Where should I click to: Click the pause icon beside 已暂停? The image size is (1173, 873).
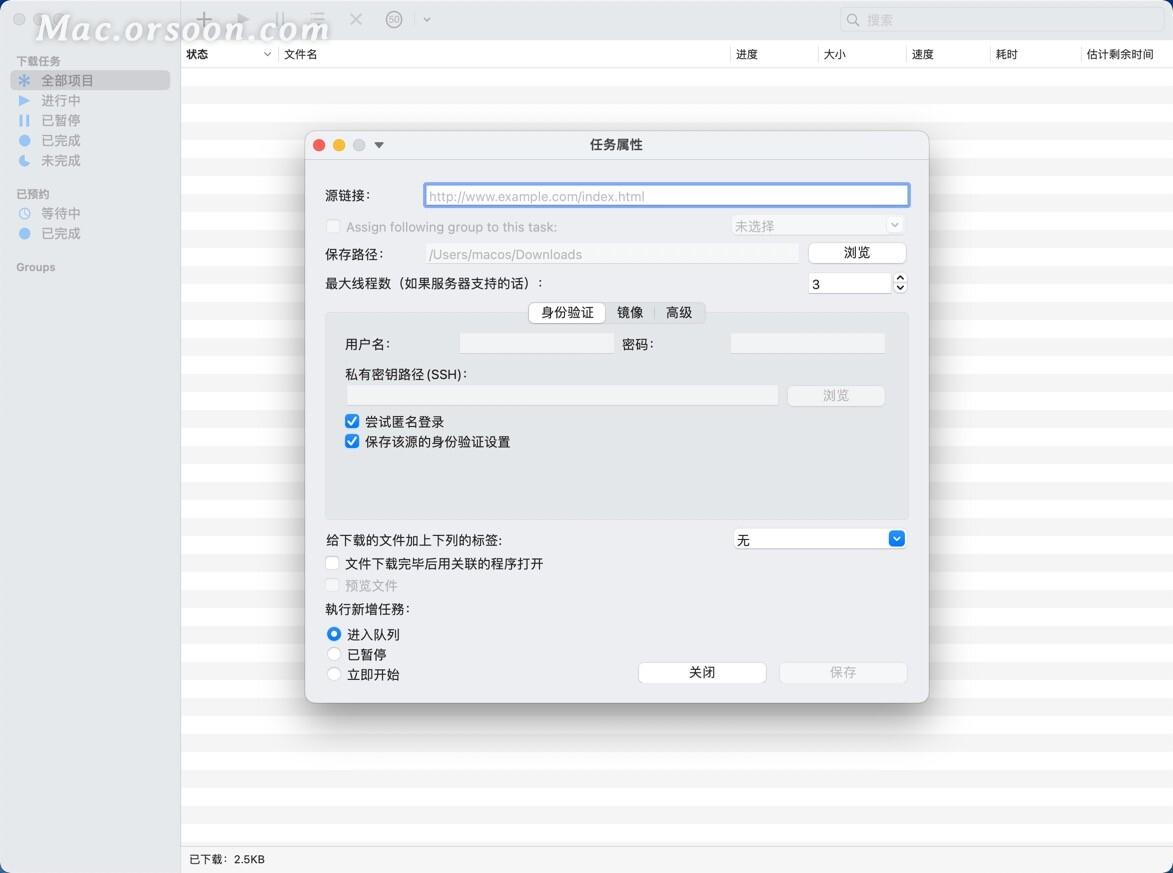tap(25, 120)
